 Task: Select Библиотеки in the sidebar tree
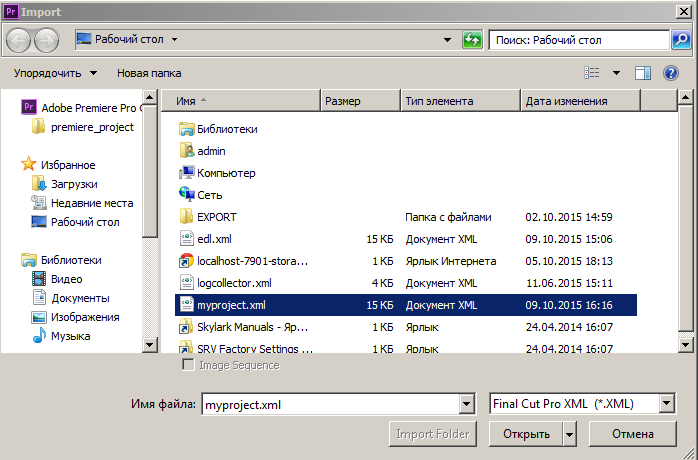click(61, 260)
